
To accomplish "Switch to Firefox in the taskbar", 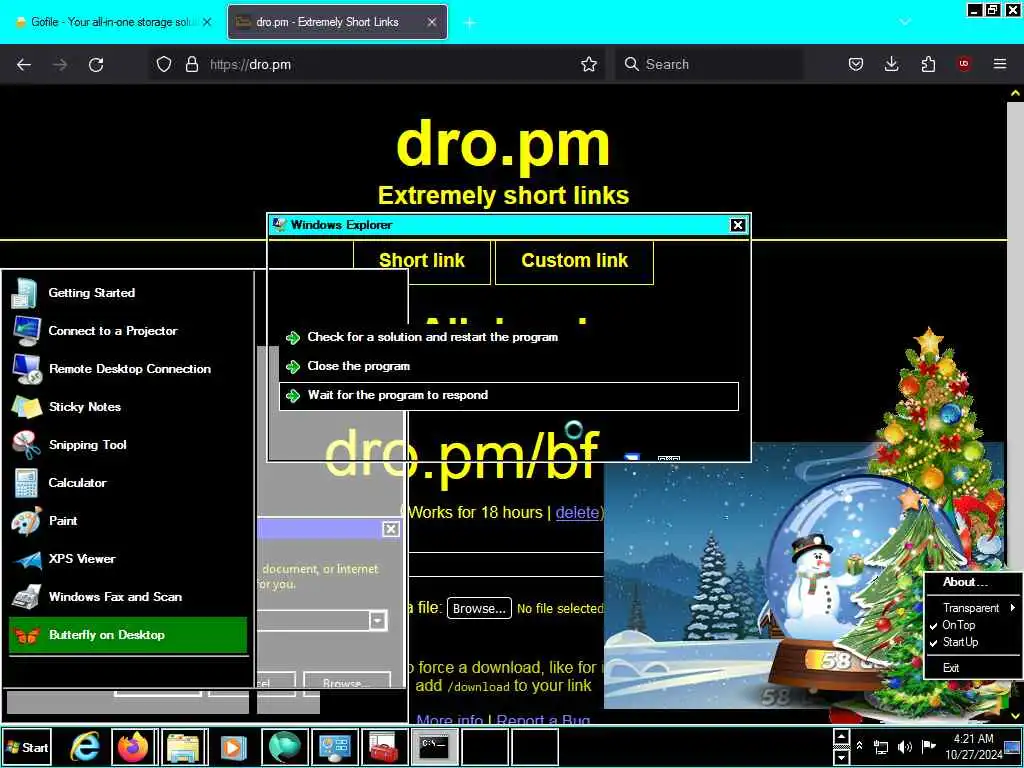I will (x=134, y=747).
